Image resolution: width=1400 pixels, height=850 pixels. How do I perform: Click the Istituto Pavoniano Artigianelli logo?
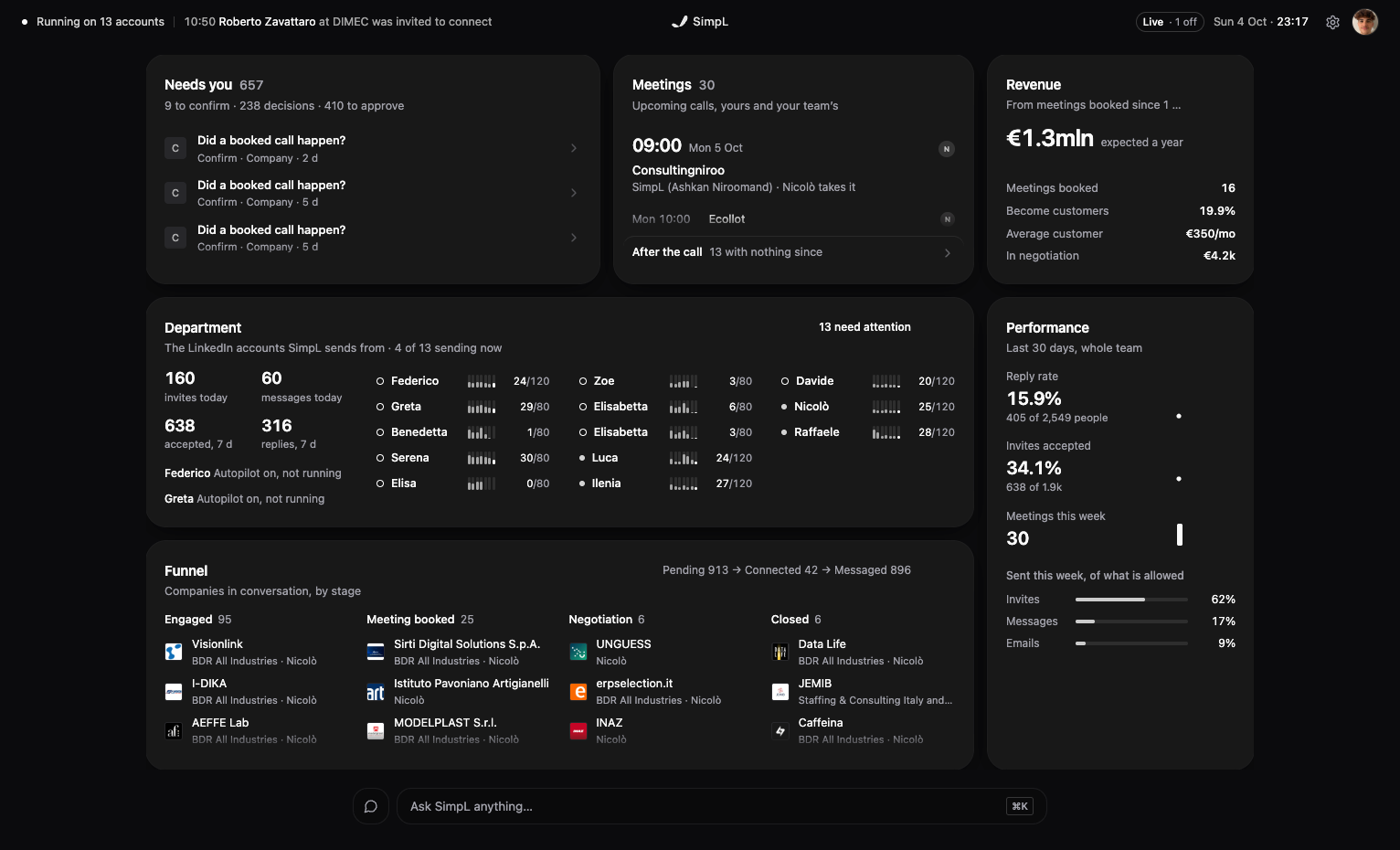pyautogui.click(x=376, y=692)
